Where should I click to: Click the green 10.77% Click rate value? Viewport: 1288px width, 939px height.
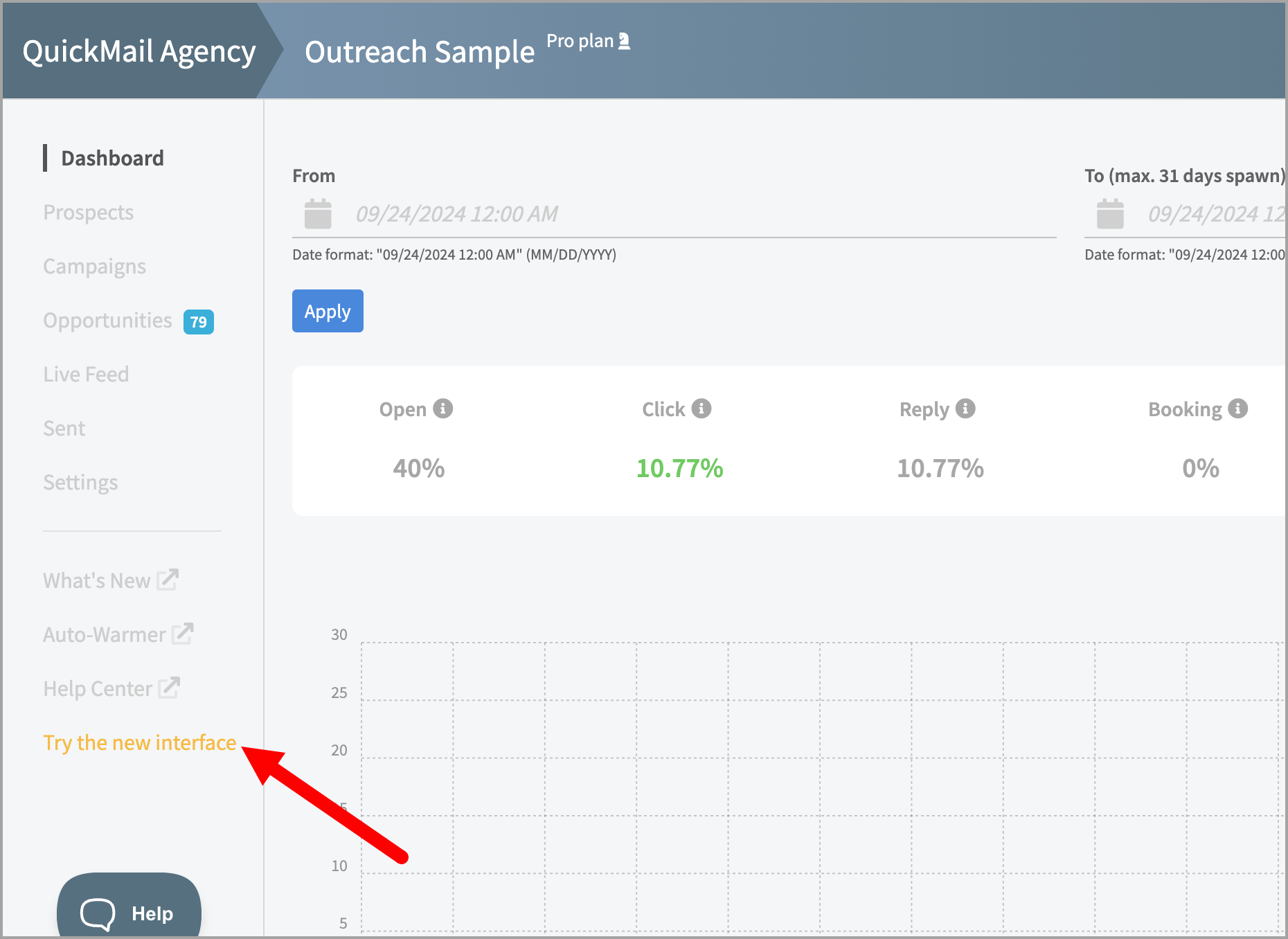click(680, 469)
